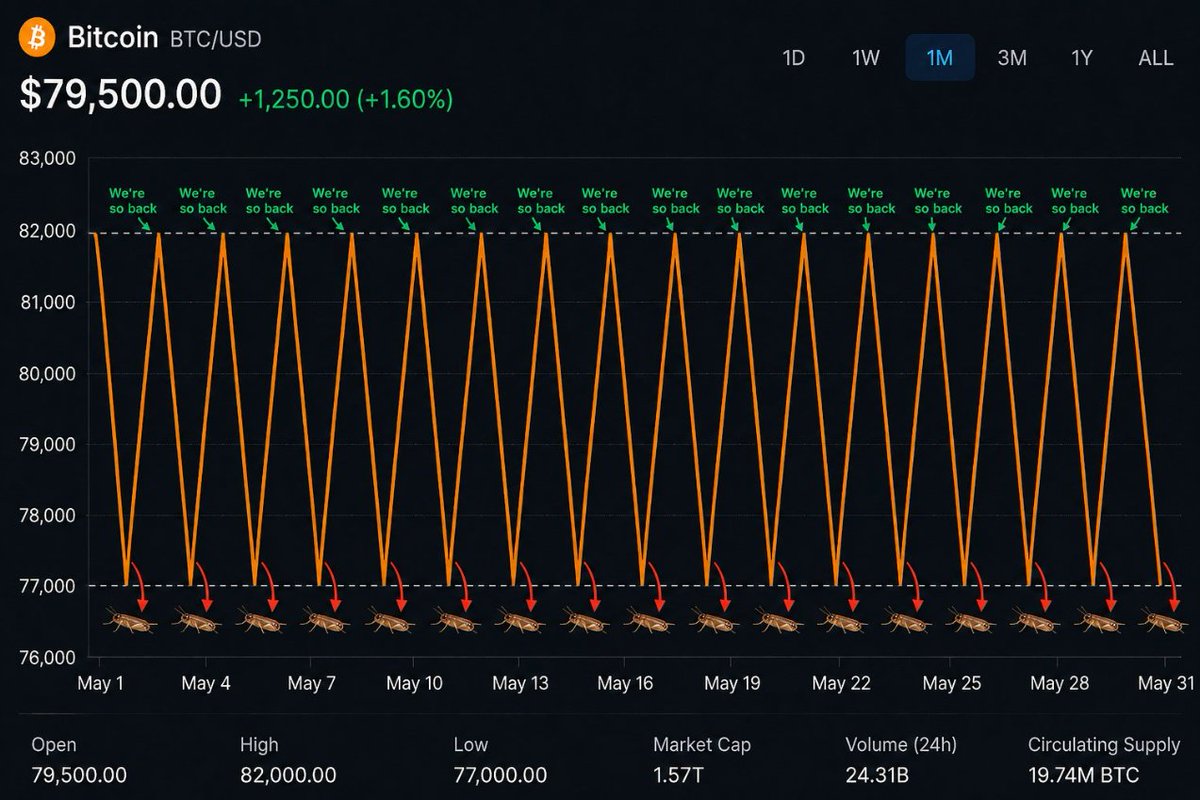
Task: Click the May 4 date label
Action: [206, 684]
